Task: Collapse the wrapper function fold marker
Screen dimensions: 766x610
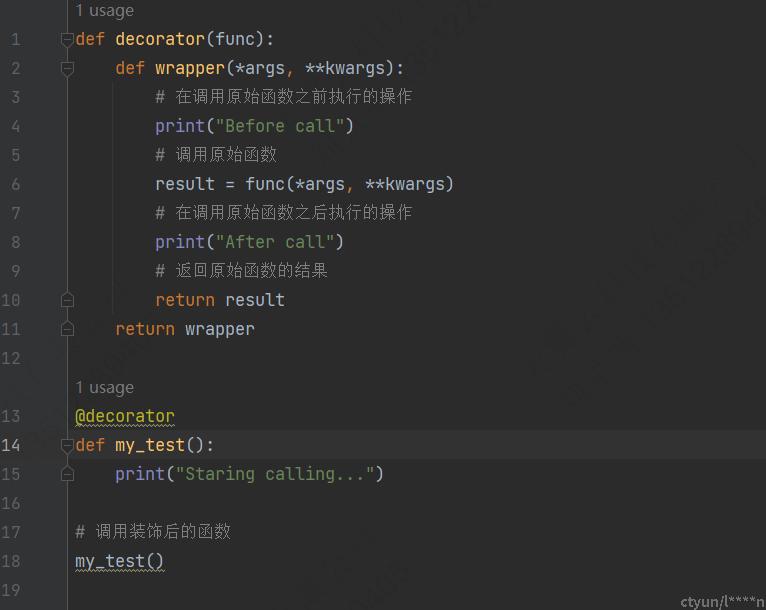Action: [67, 69]
